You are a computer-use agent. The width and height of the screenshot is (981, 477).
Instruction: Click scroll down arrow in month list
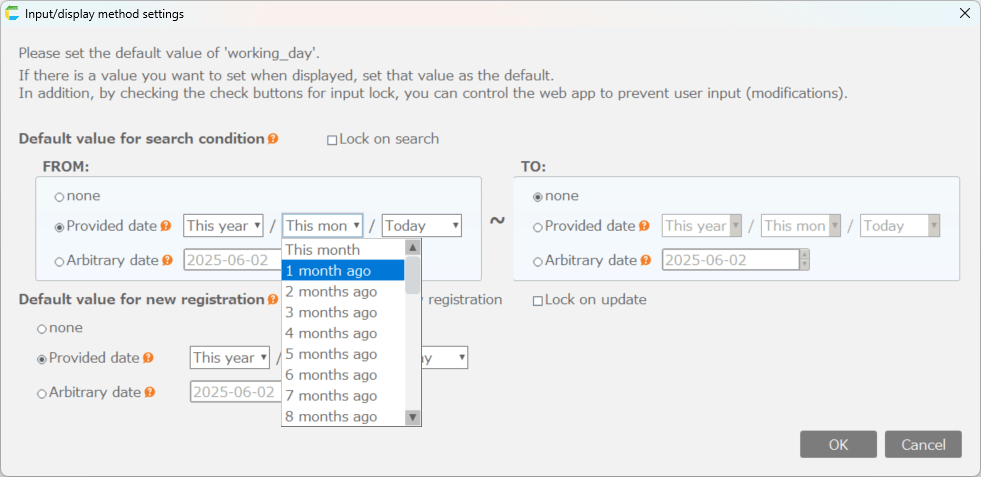[412, 417]
